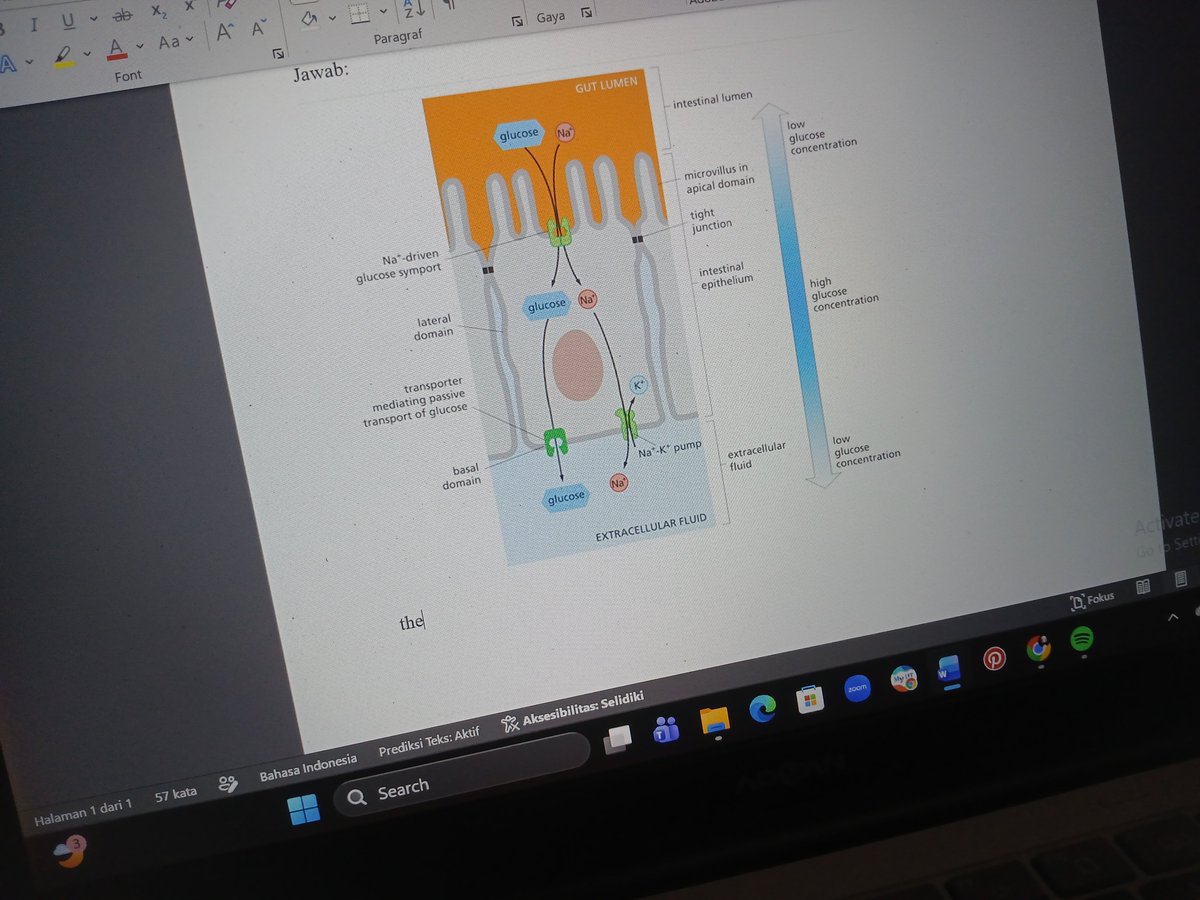Viewport: 1200px width, 900px height.
Task: Open Gaya styles pane launcher
Action: click(x=586, y=12)
